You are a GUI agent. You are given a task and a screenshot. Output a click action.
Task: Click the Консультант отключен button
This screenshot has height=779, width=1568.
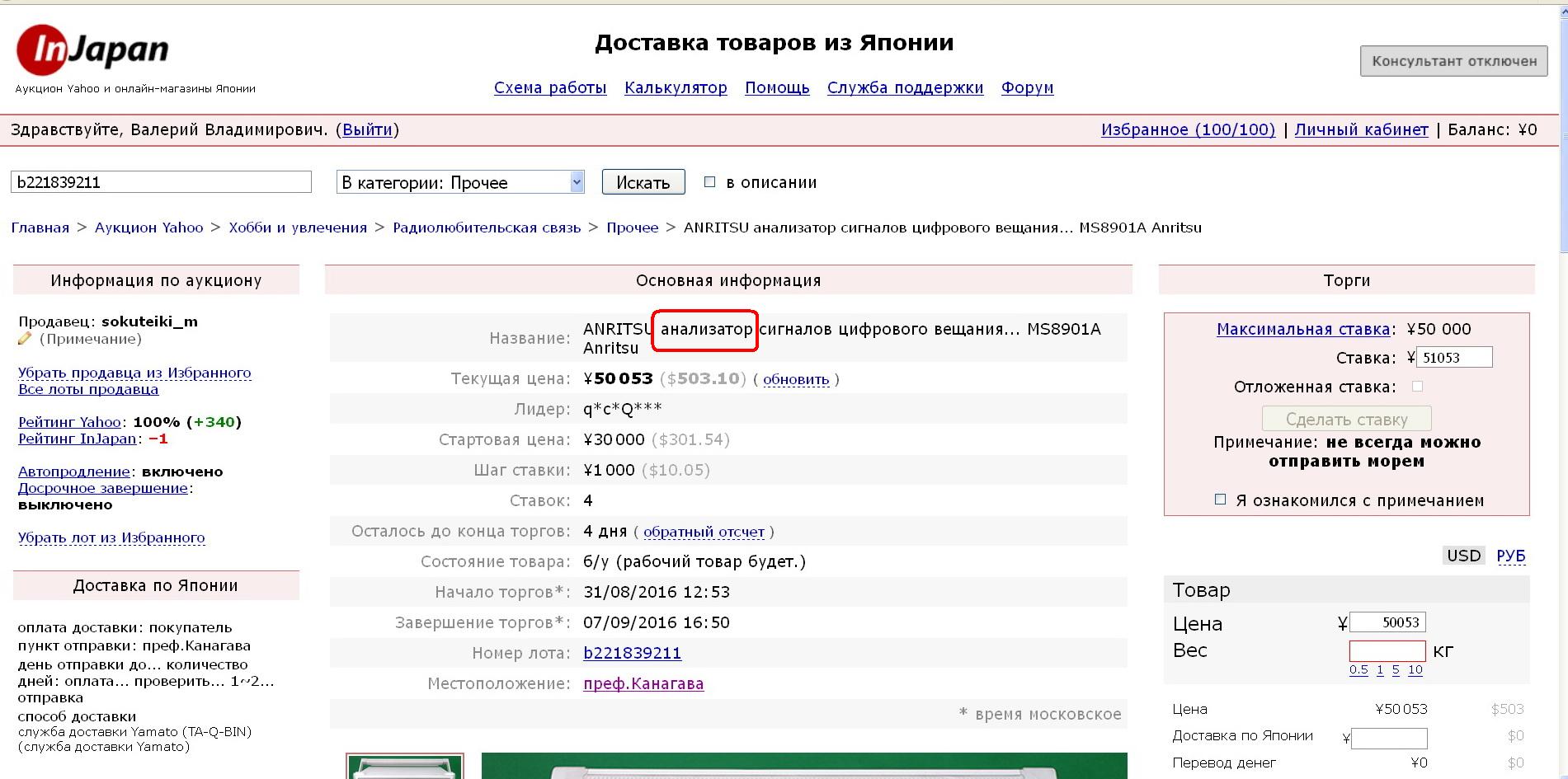point(1454,61)
